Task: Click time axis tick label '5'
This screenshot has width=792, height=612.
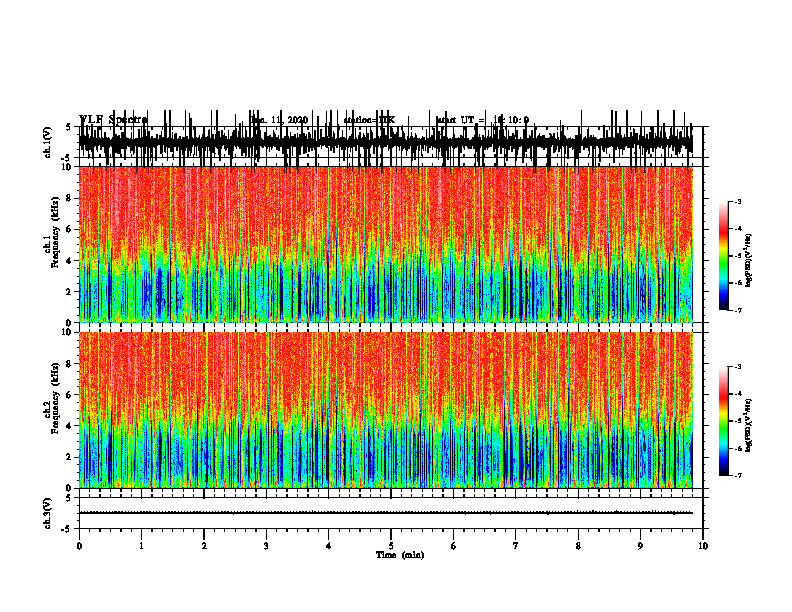Action: click(391, 546)
